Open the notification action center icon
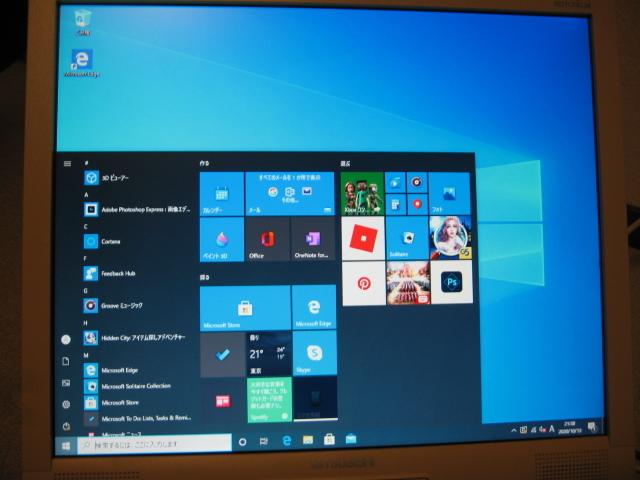 click(x=592, y=427)
